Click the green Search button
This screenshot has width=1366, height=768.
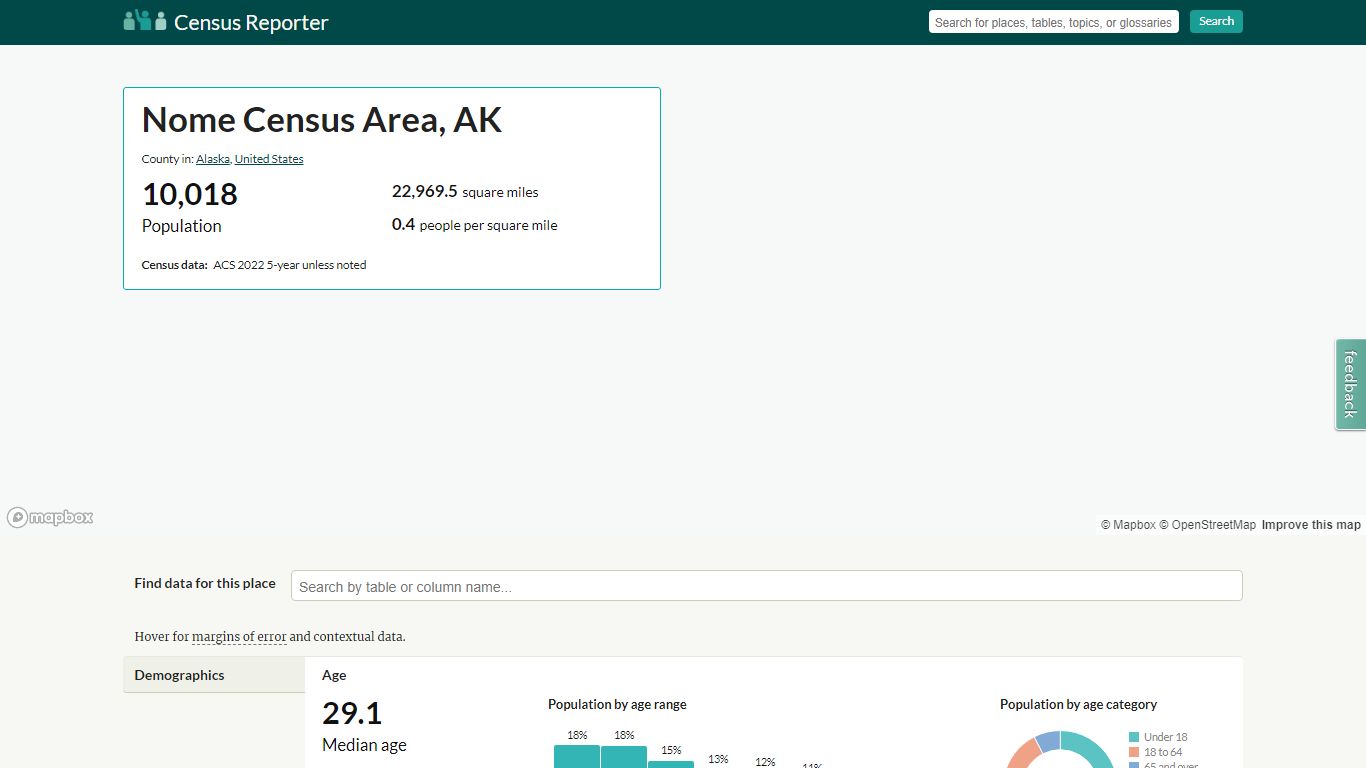(1216, 21)
